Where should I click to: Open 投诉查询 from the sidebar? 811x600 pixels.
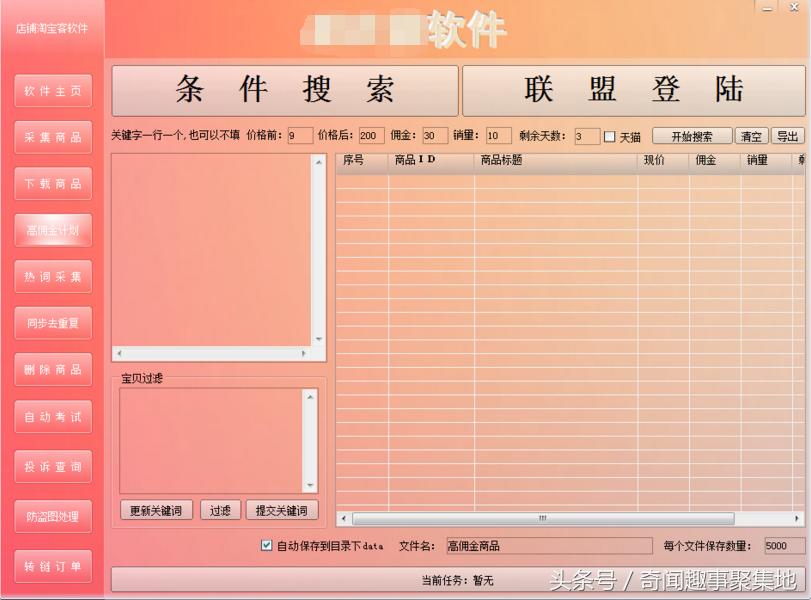(52, 466)
